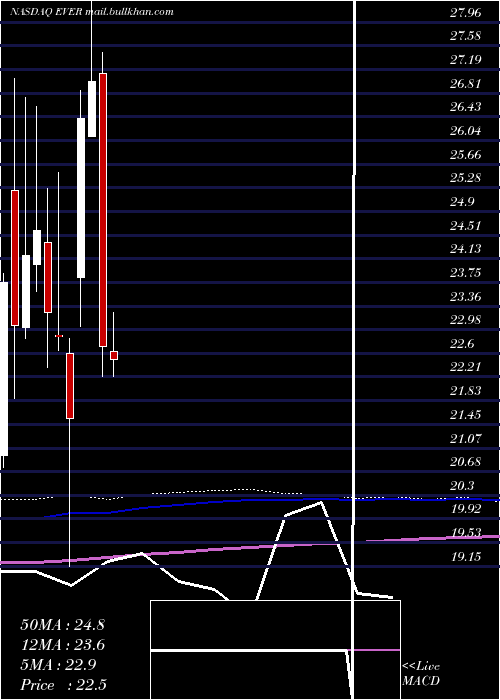Click the 21.45 price axis label
This screenshot has height=700, width=500.
(466, 415)
